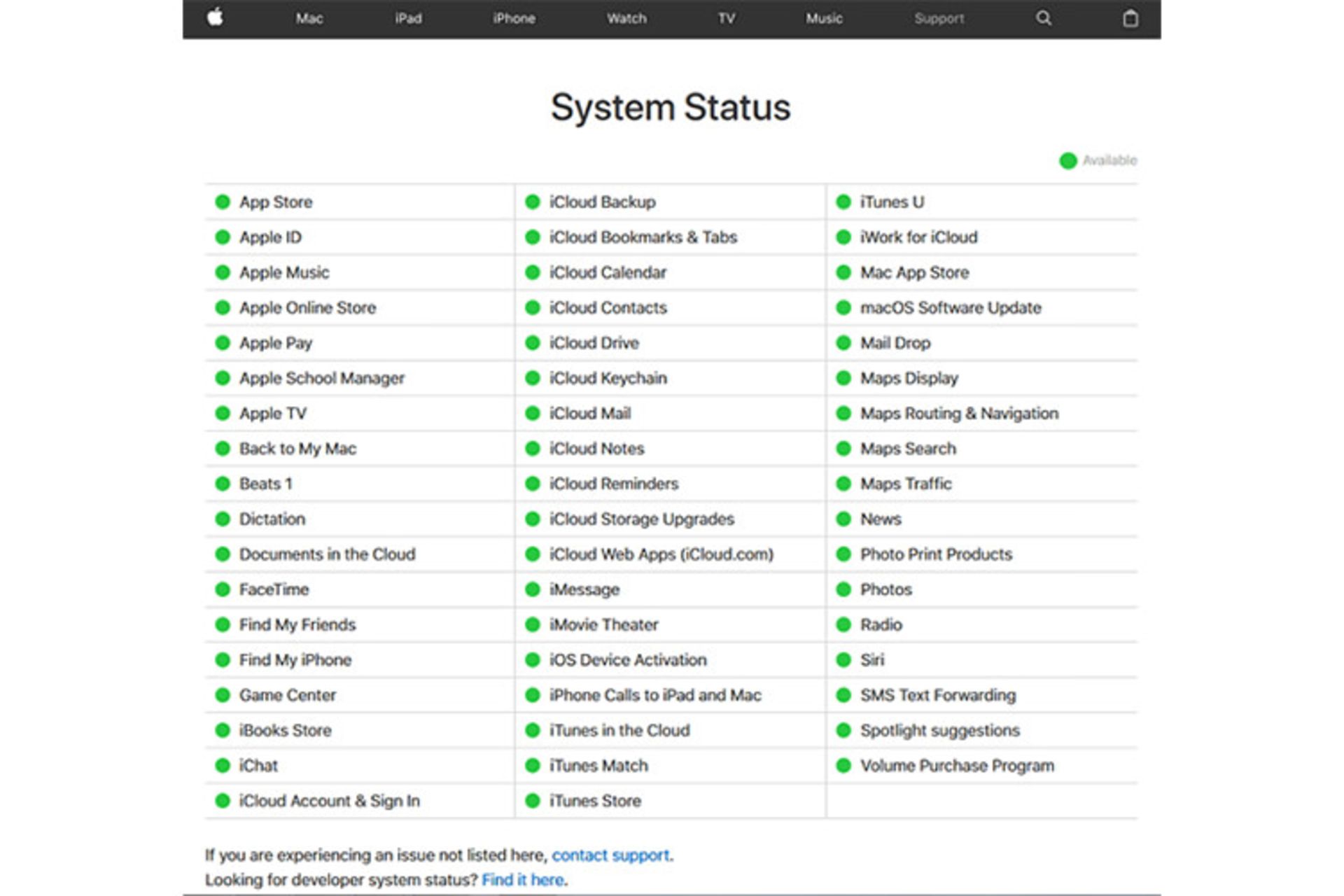Select Watch in the navigation bar
This screenshot has height=896, width=1344.
pos(626,19)
